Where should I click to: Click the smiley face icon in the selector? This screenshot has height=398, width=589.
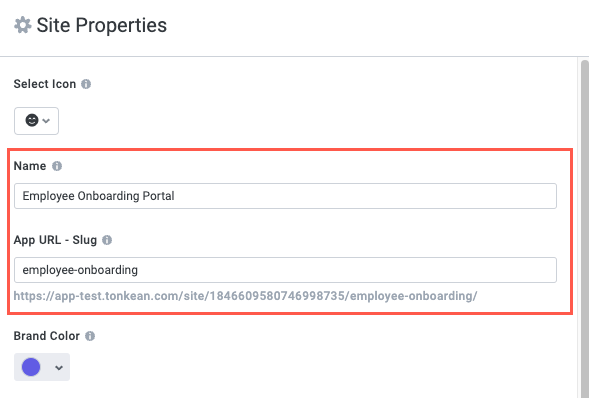32,121
